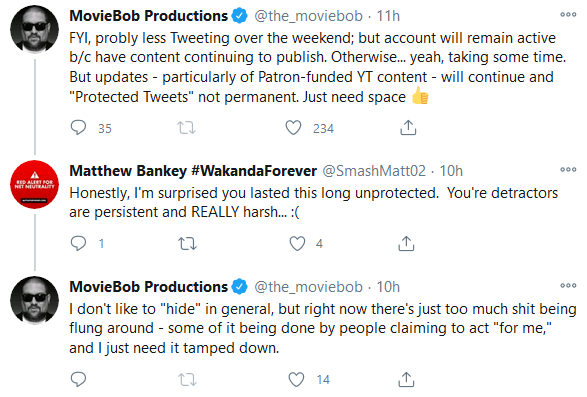Screen dimensions: 587x397
Task: Open Matthew Bankey's red alert avatar
Action: click(34, 184)
